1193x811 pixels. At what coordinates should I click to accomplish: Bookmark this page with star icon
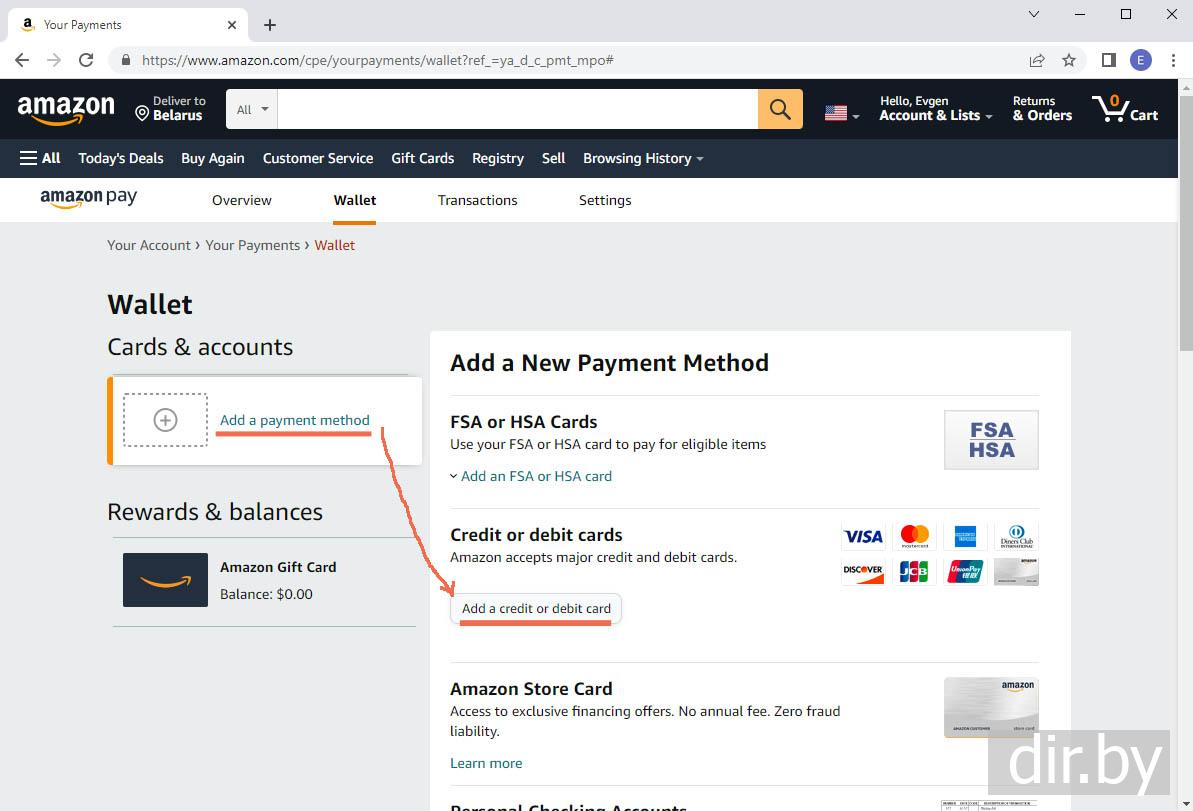[x=1069, y=60]
